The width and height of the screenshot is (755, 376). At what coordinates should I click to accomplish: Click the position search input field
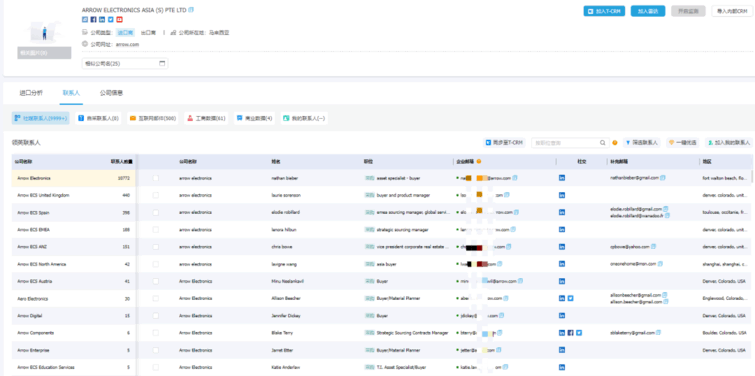(566, 143)
